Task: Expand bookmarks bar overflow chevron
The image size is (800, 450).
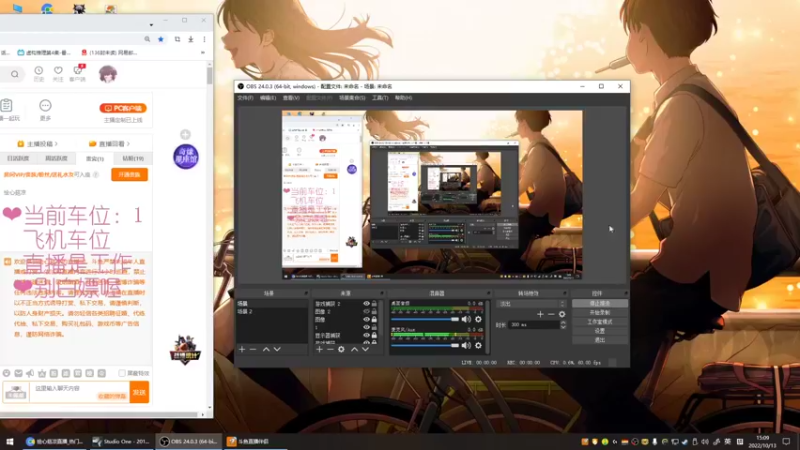Action: click(203, 53)
